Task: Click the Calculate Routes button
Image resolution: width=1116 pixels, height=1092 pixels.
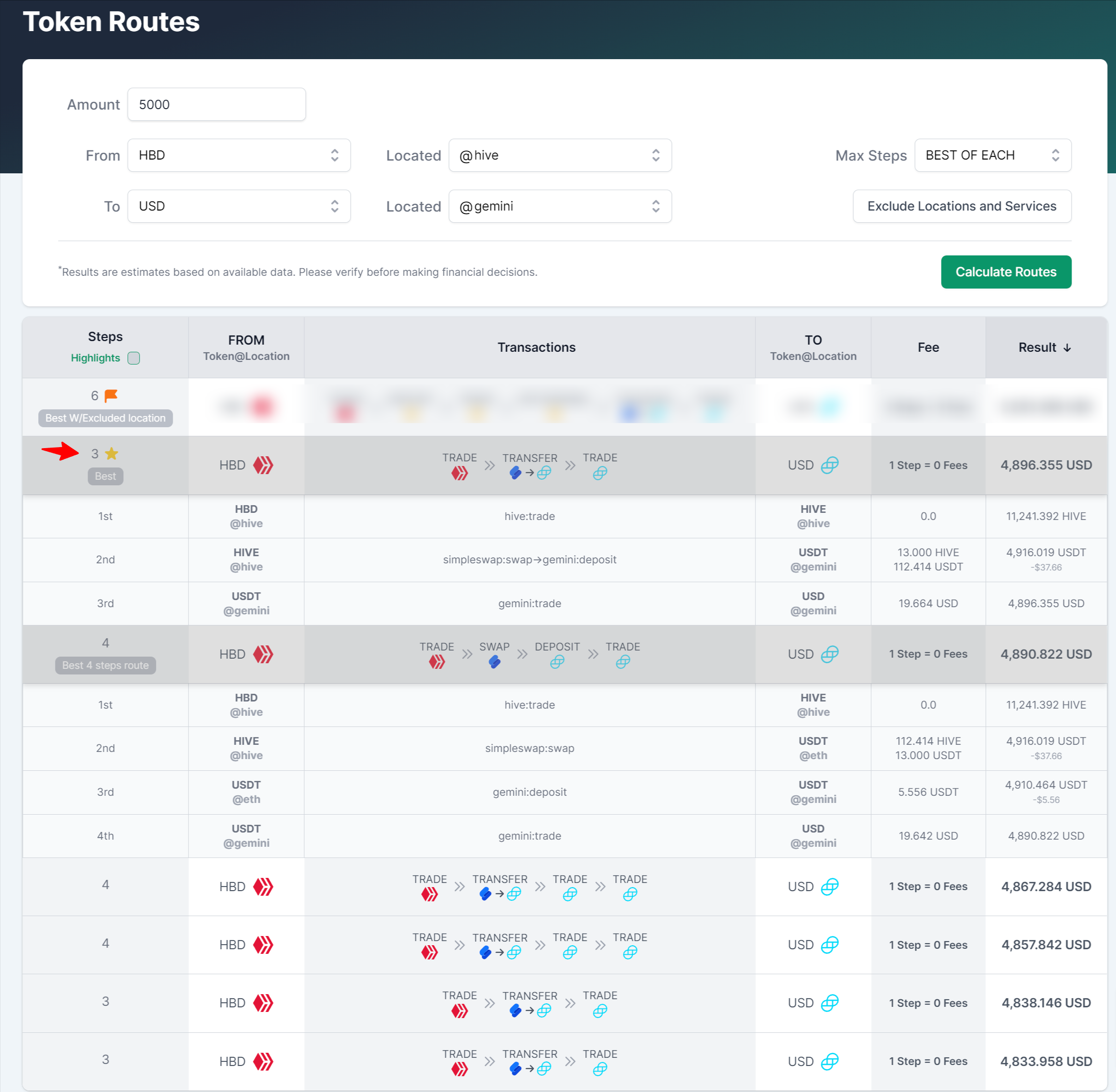Action: [x=1006, y=272]
